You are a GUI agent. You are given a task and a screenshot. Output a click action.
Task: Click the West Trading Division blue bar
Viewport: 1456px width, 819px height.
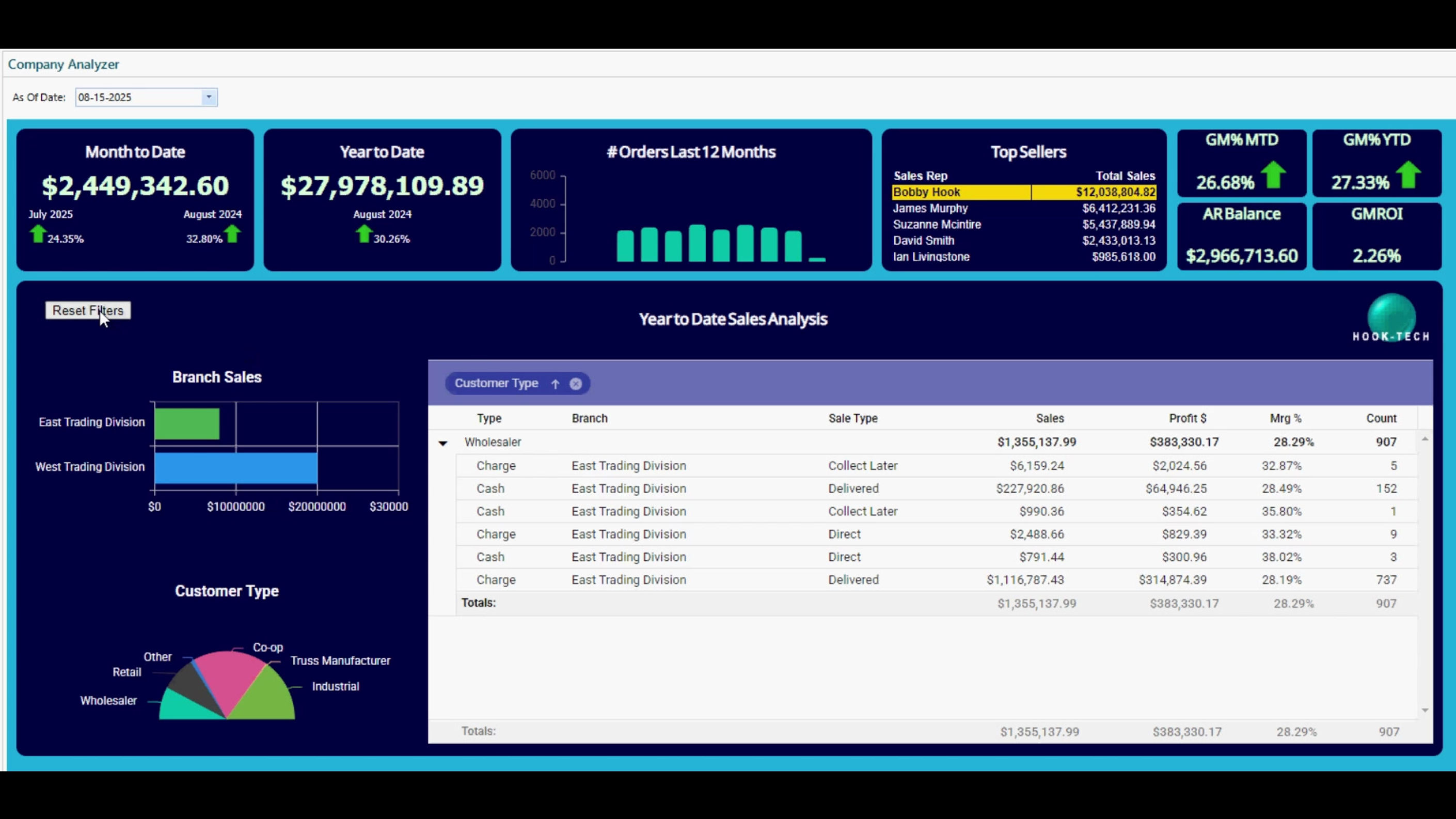point(235,468)
